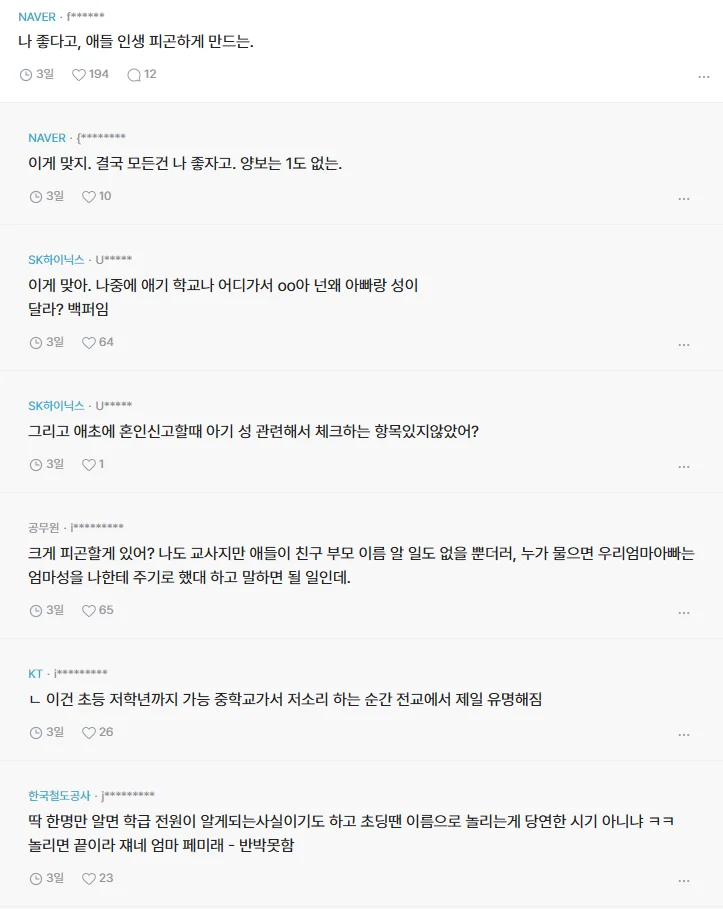This screenshot has height=909, width=723.
Task: Open the ellipsis menu on the first SK하이닉스 comment
Action: 684,344
